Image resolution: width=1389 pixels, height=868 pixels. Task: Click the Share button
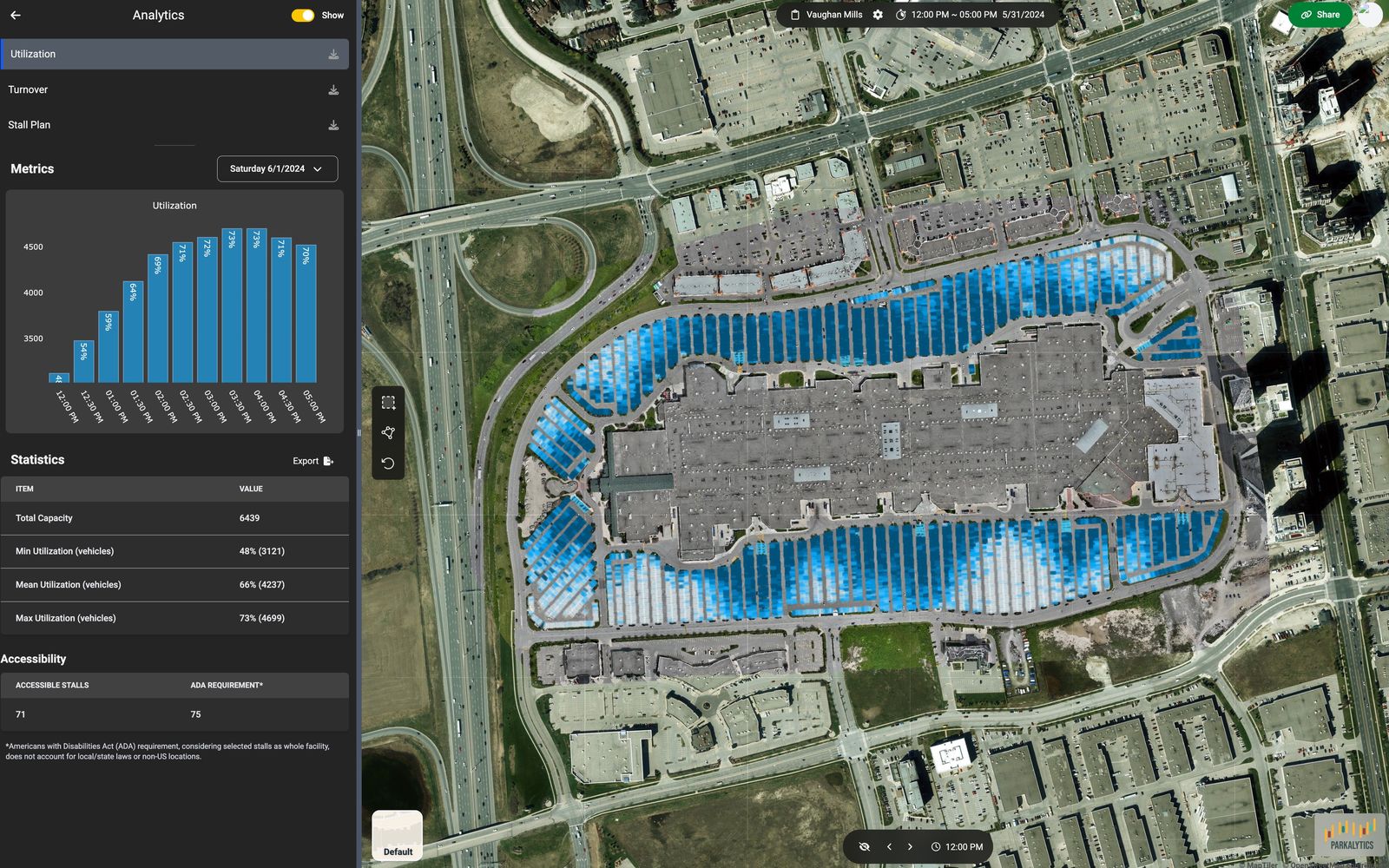click(x=1320, y=15)
